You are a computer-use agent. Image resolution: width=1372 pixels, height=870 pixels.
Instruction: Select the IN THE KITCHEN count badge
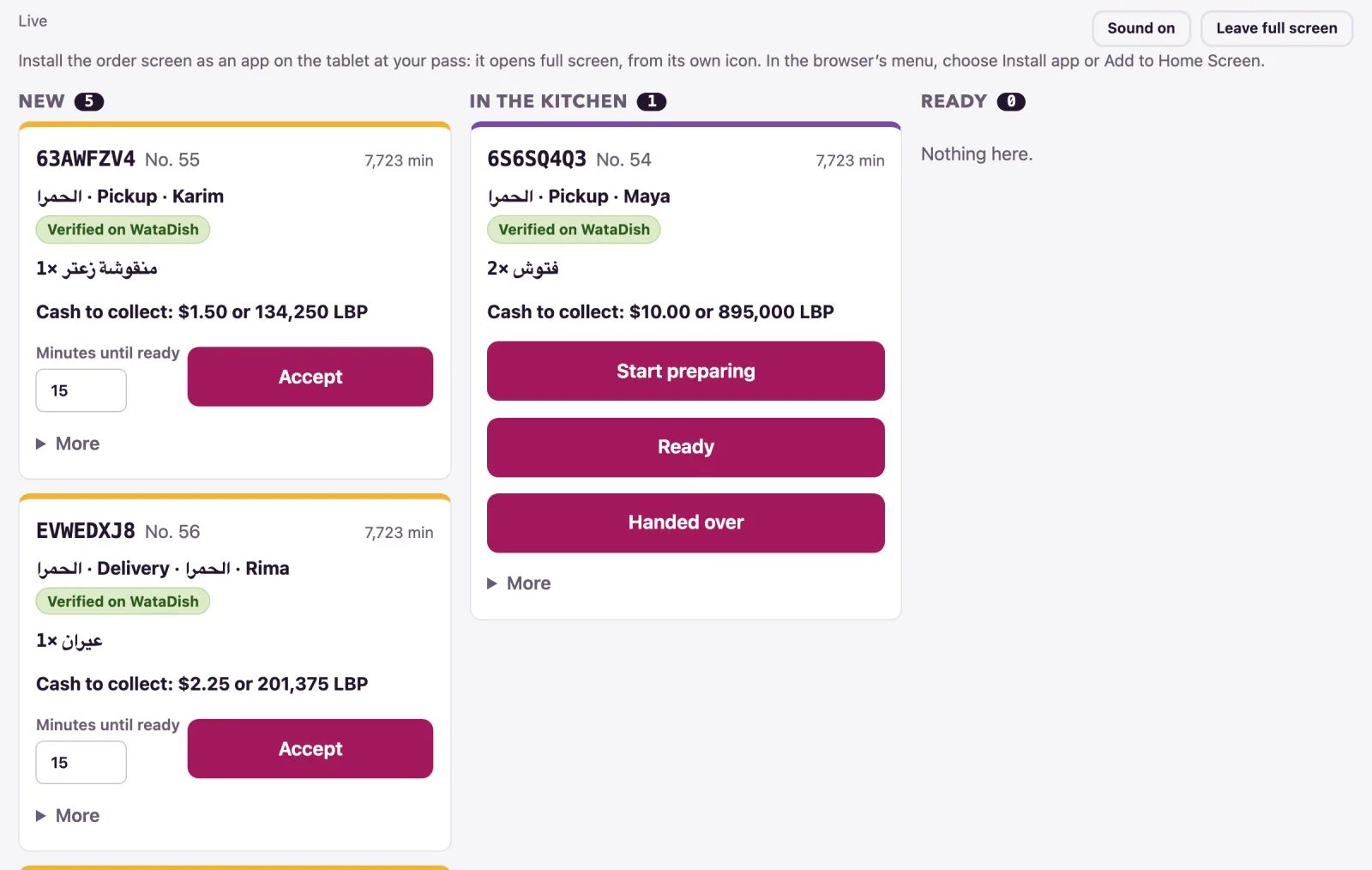click(652, 101)
